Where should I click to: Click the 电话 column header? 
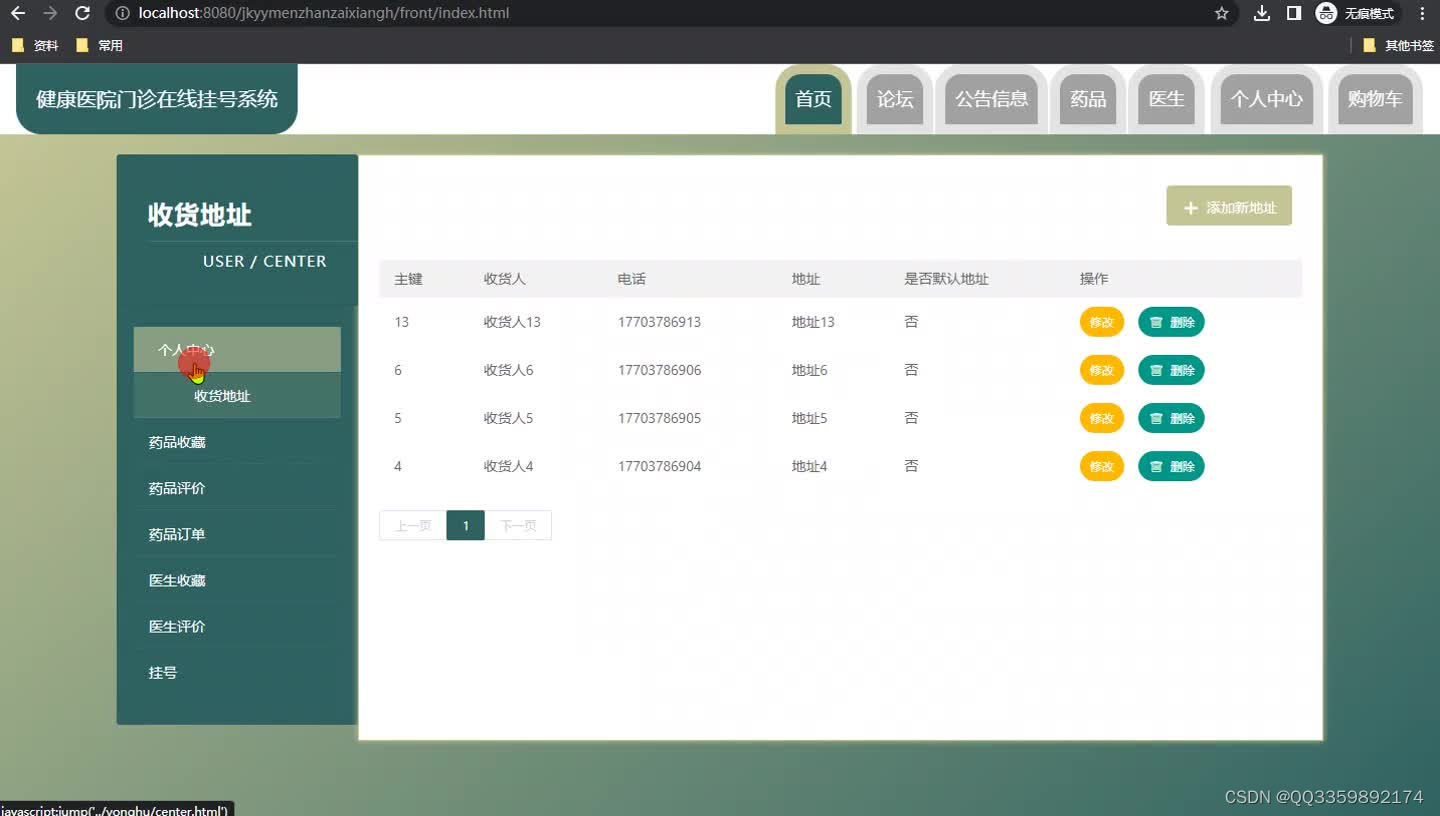[632, 279]
